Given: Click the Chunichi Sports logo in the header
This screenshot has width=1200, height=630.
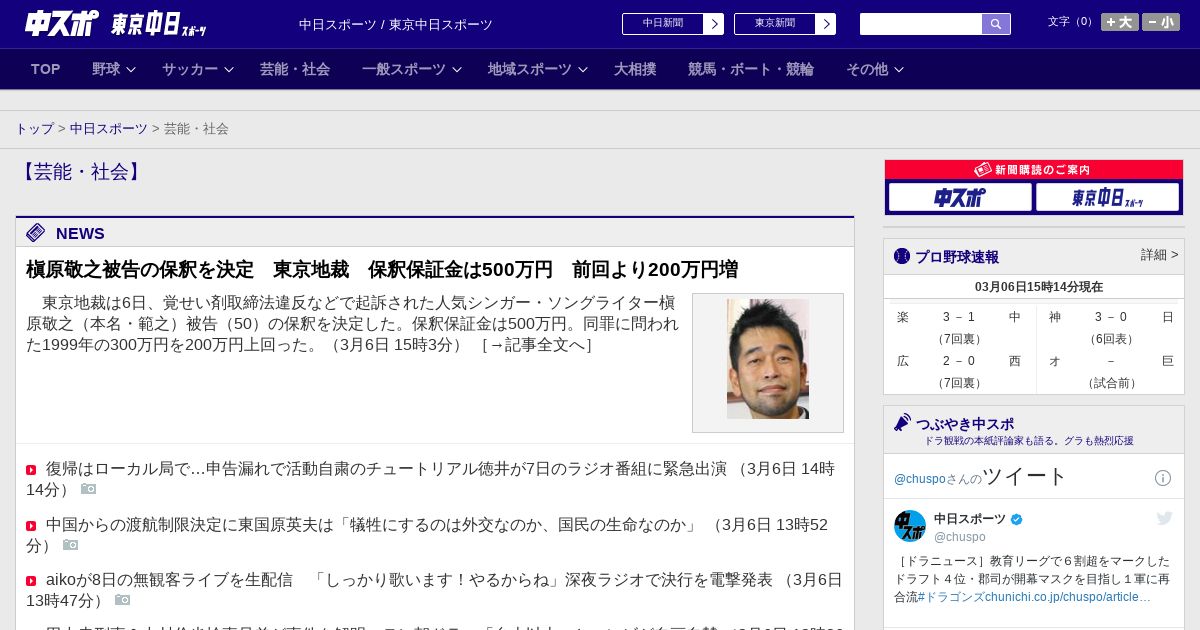Looking at the screenshot, I should [61, 23].
